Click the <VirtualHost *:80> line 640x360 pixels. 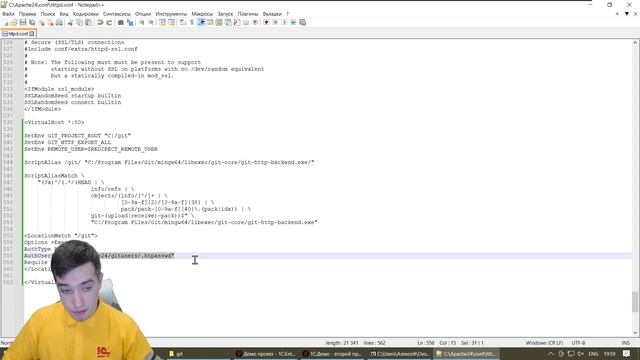coord(54,122)
